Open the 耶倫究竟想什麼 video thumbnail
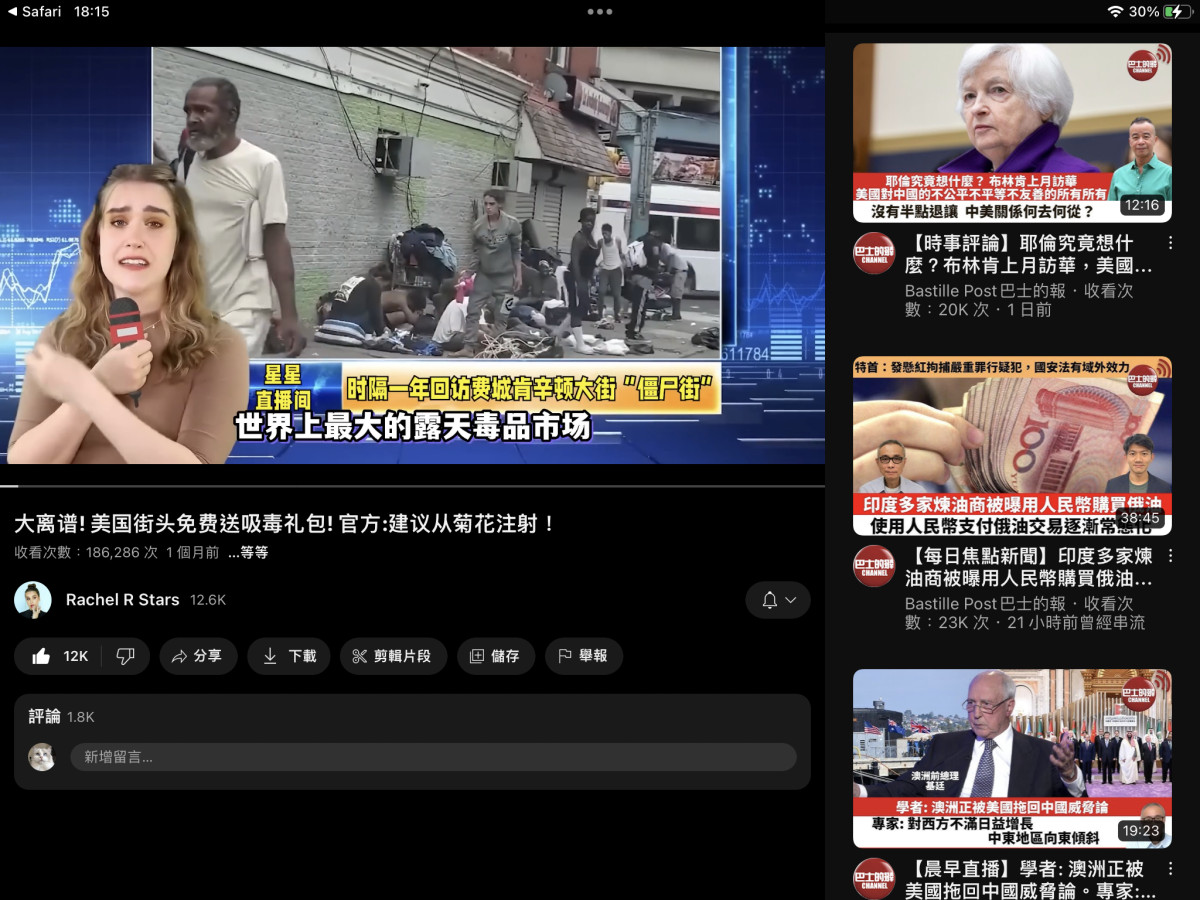This screenshot has height=900, width=1200. point(1012,132)
